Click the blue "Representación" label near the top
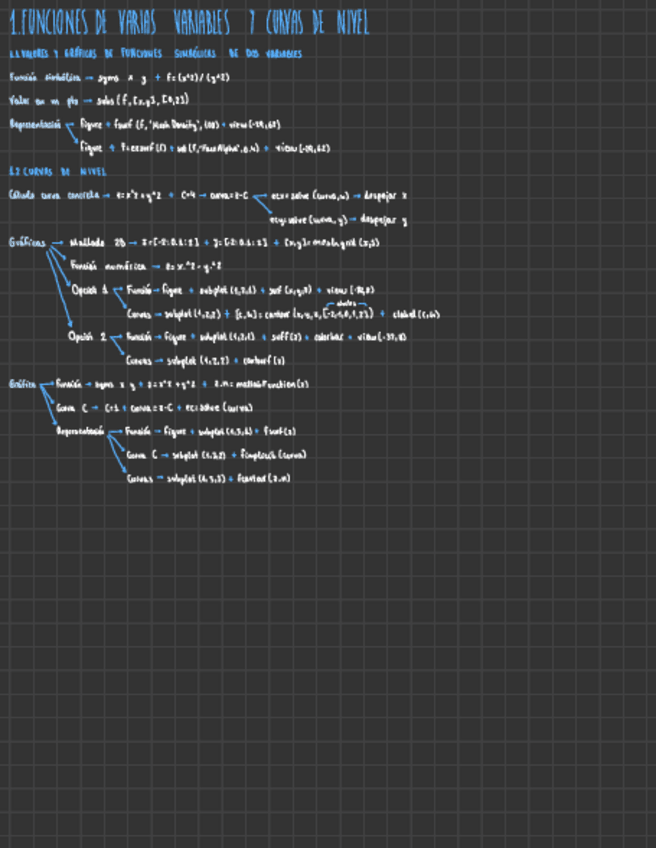Image resolution: width=656 pixels, height=848 pixels. 35,125
